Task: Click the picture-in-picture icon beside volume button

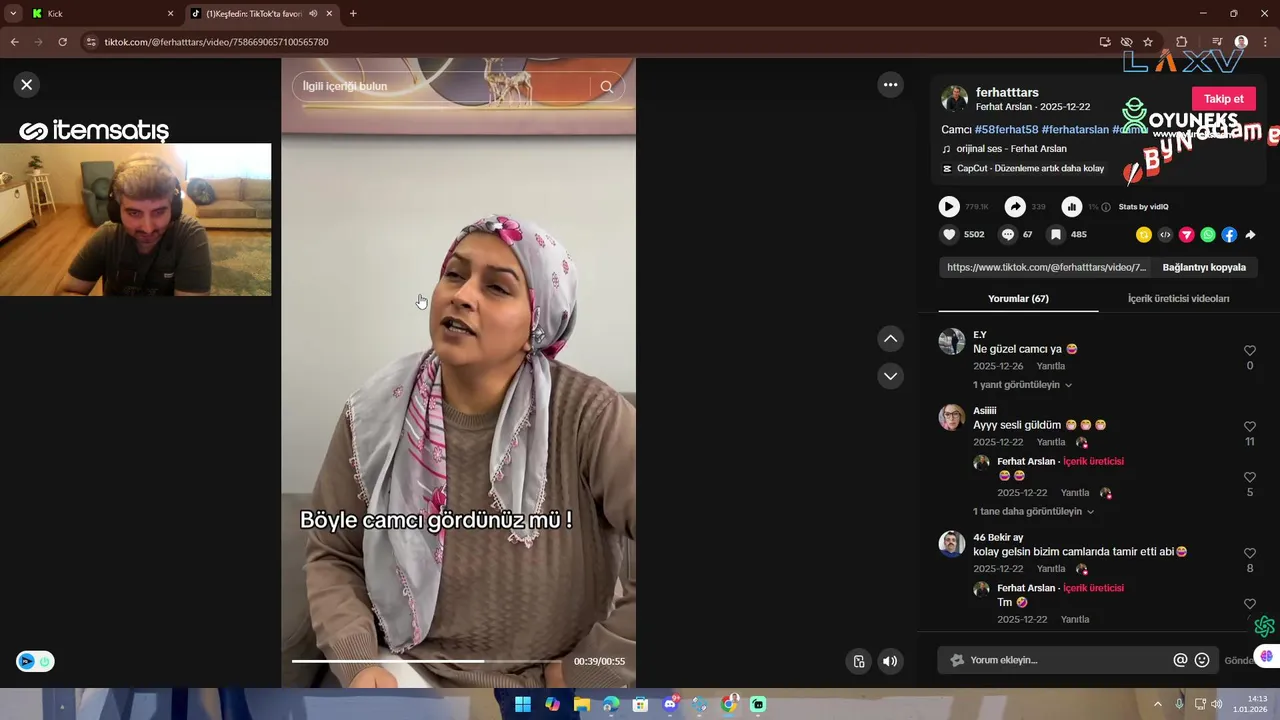Action: (858, 661)
